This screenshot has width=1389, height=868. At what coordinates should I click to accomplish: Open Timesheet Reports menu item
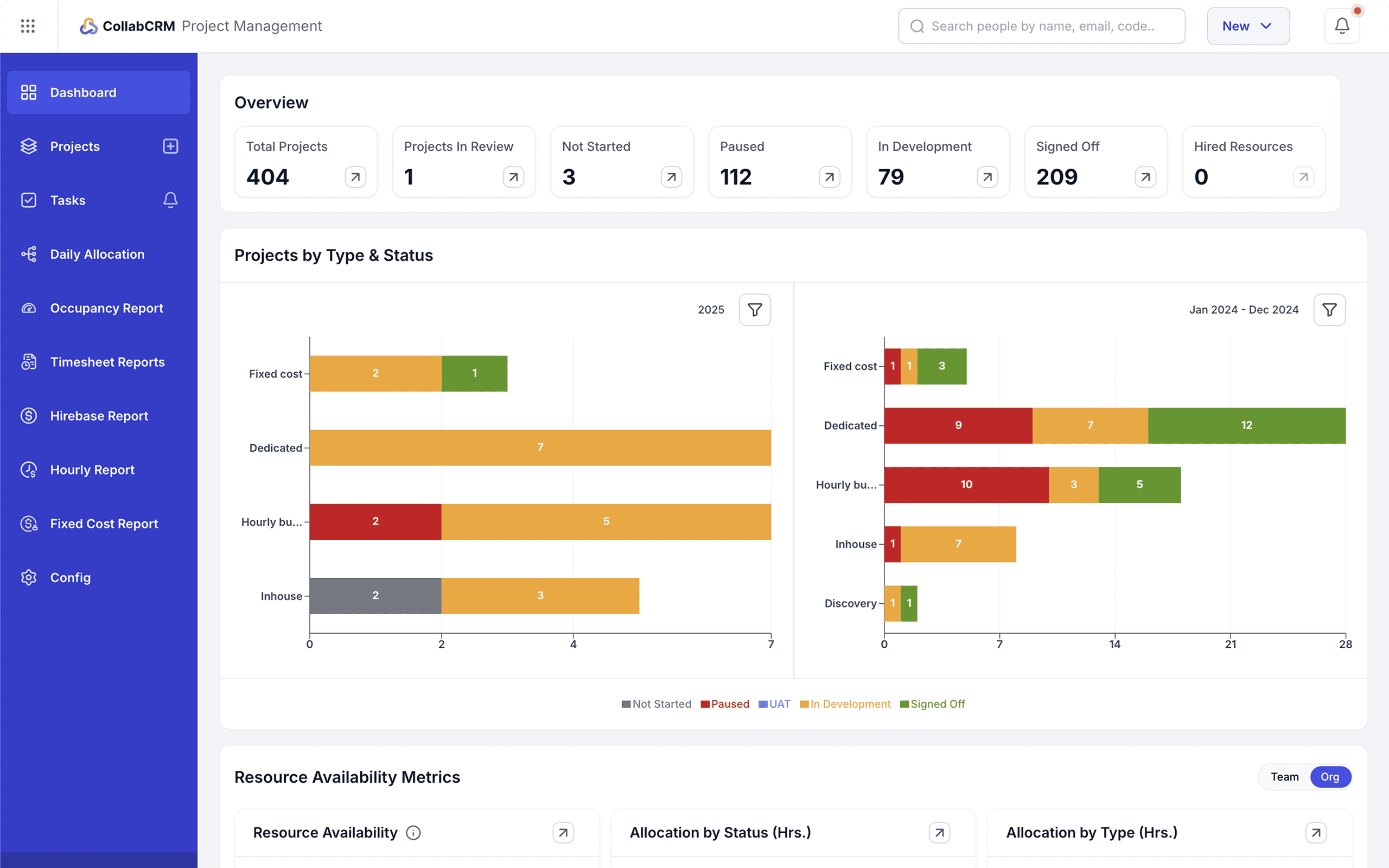coord(107,362)
